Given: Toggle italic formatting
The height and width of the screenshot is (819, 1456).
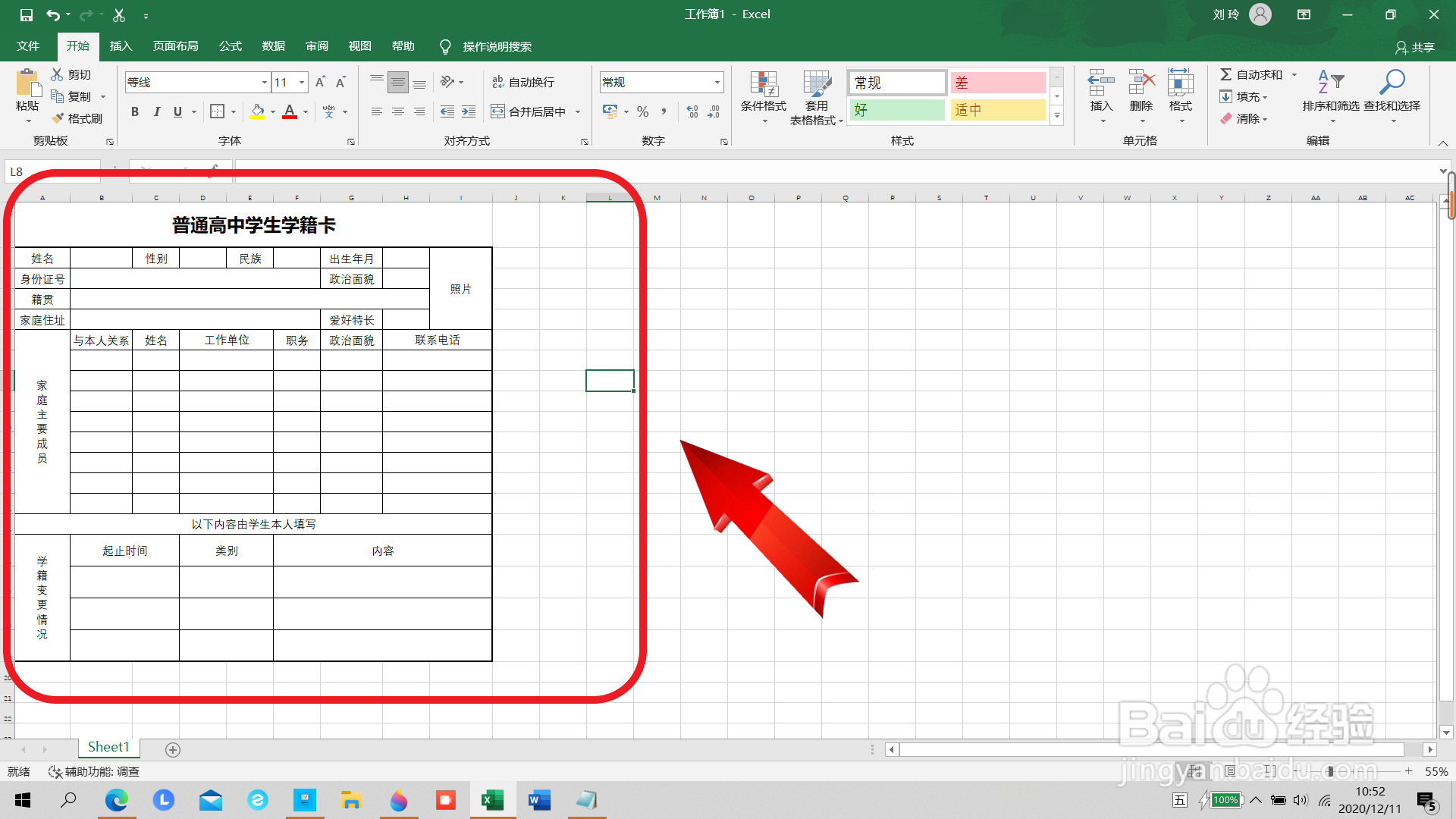Looking at the screenshot, I should click(156, 111).
